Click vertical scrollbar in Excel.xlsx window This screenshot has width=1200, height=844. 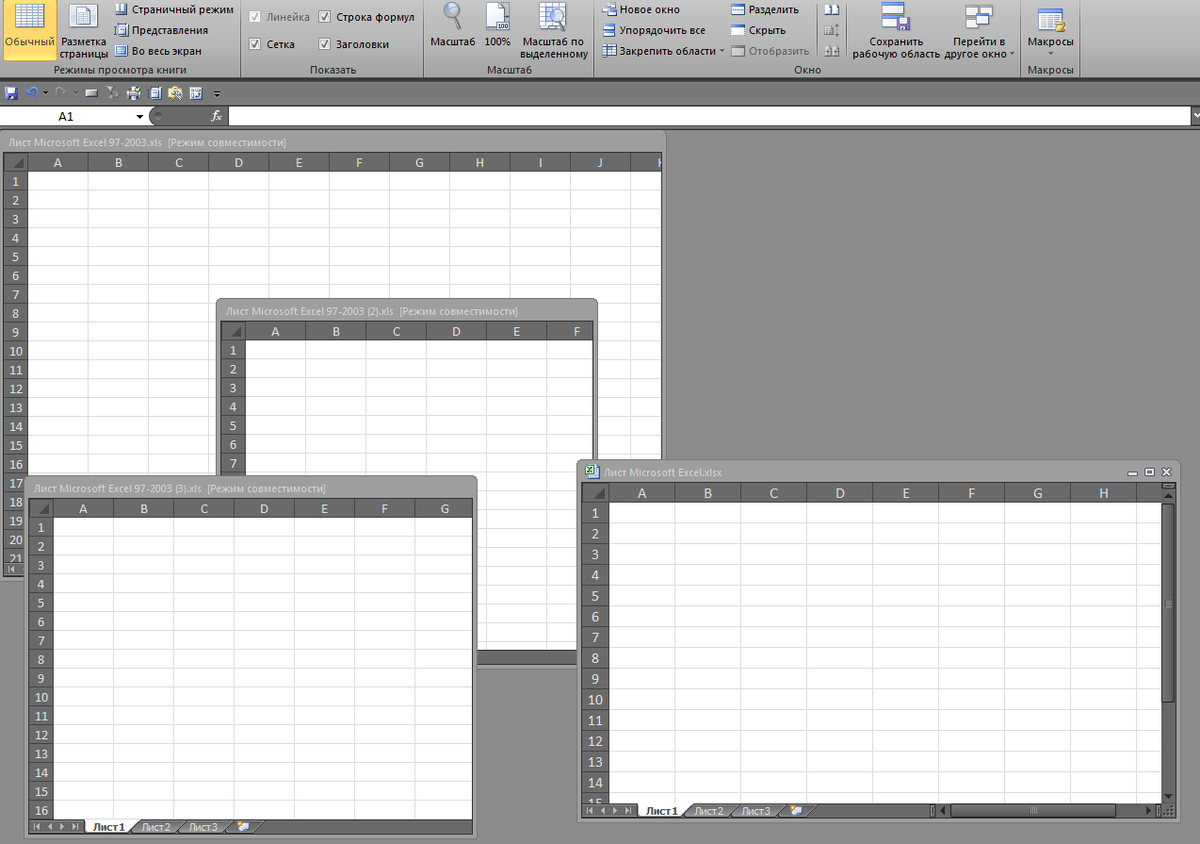coord(1168,603)
